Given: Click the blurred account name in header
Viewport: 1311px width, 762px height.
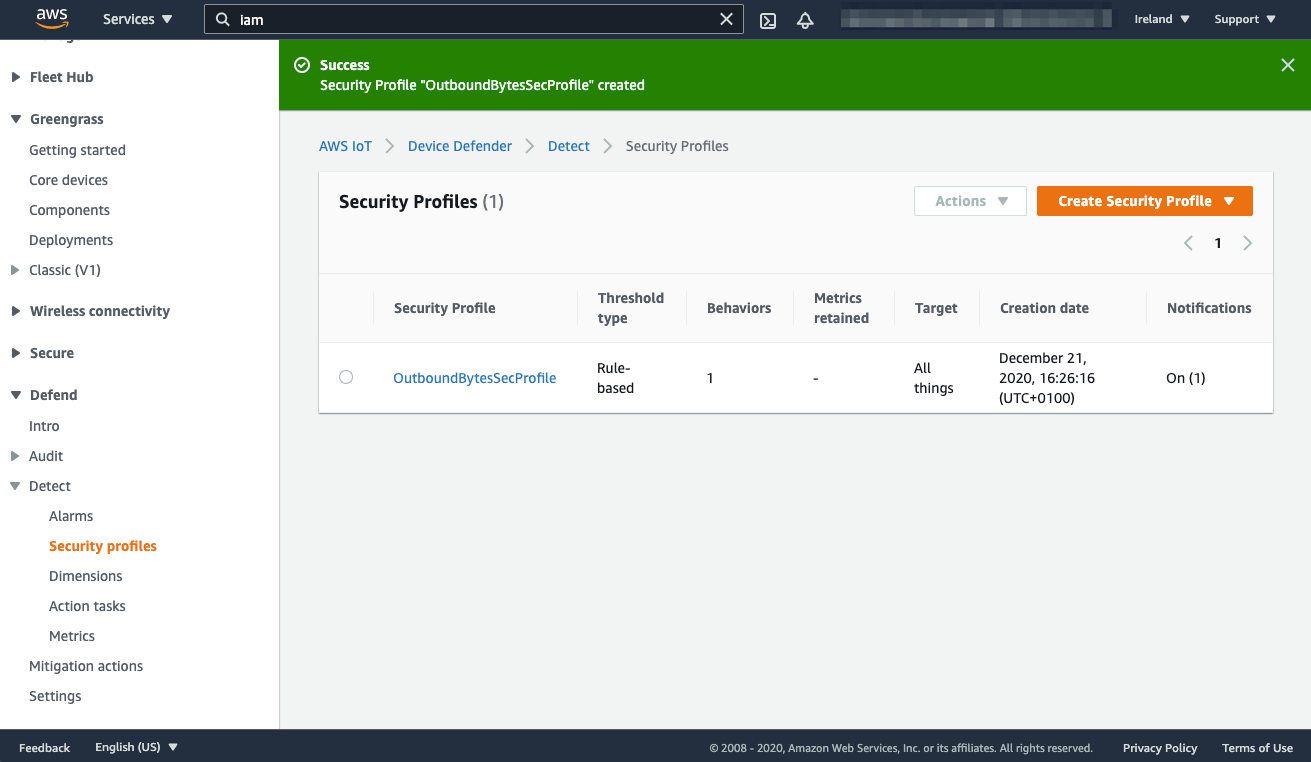Looking at the screenshot, I should [977, 19].
